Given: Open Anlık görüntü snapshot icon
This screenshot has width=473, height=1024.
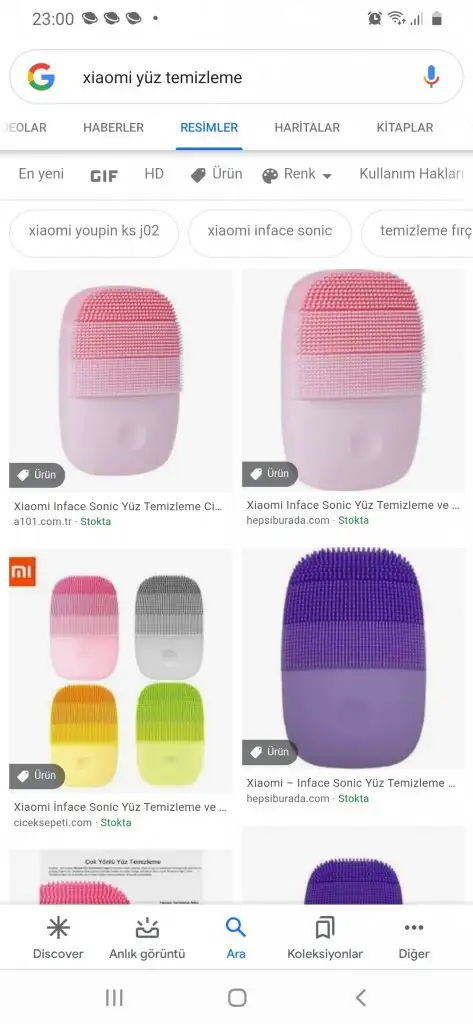Looking at the screenshot, I should (x=147, y=927).
